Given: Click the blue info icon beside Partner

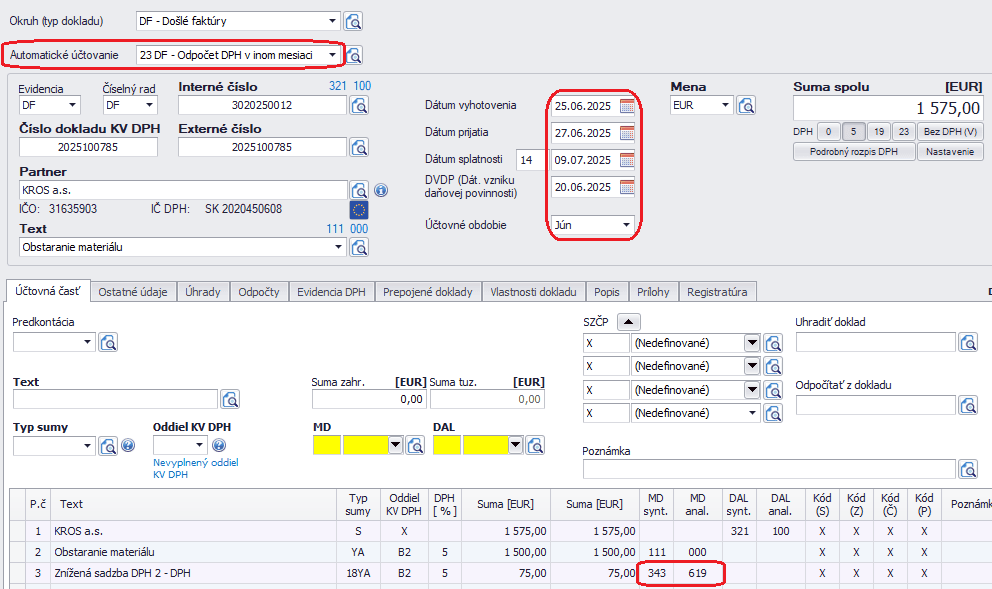Looking at the screenshot, I should [x=381, y=190].
